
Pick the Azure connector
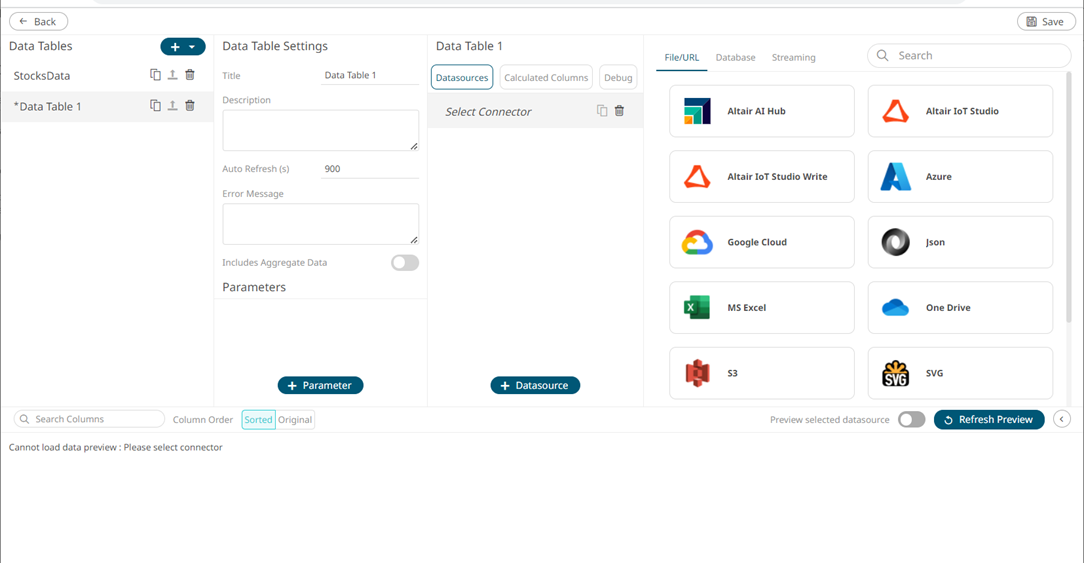coord(959,177)
